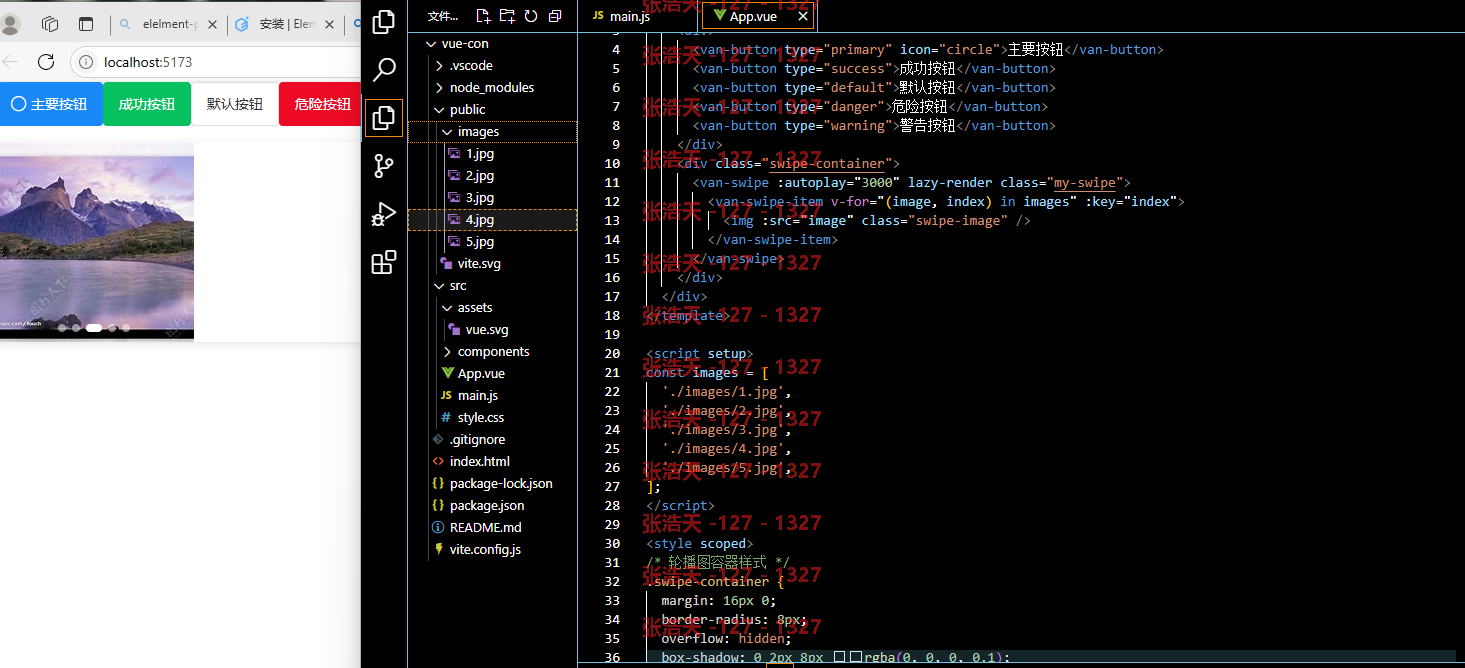Refresh the file explorer with the circular arrow
The width and height of the screenshot is (1465, 668).
(531, 16)
